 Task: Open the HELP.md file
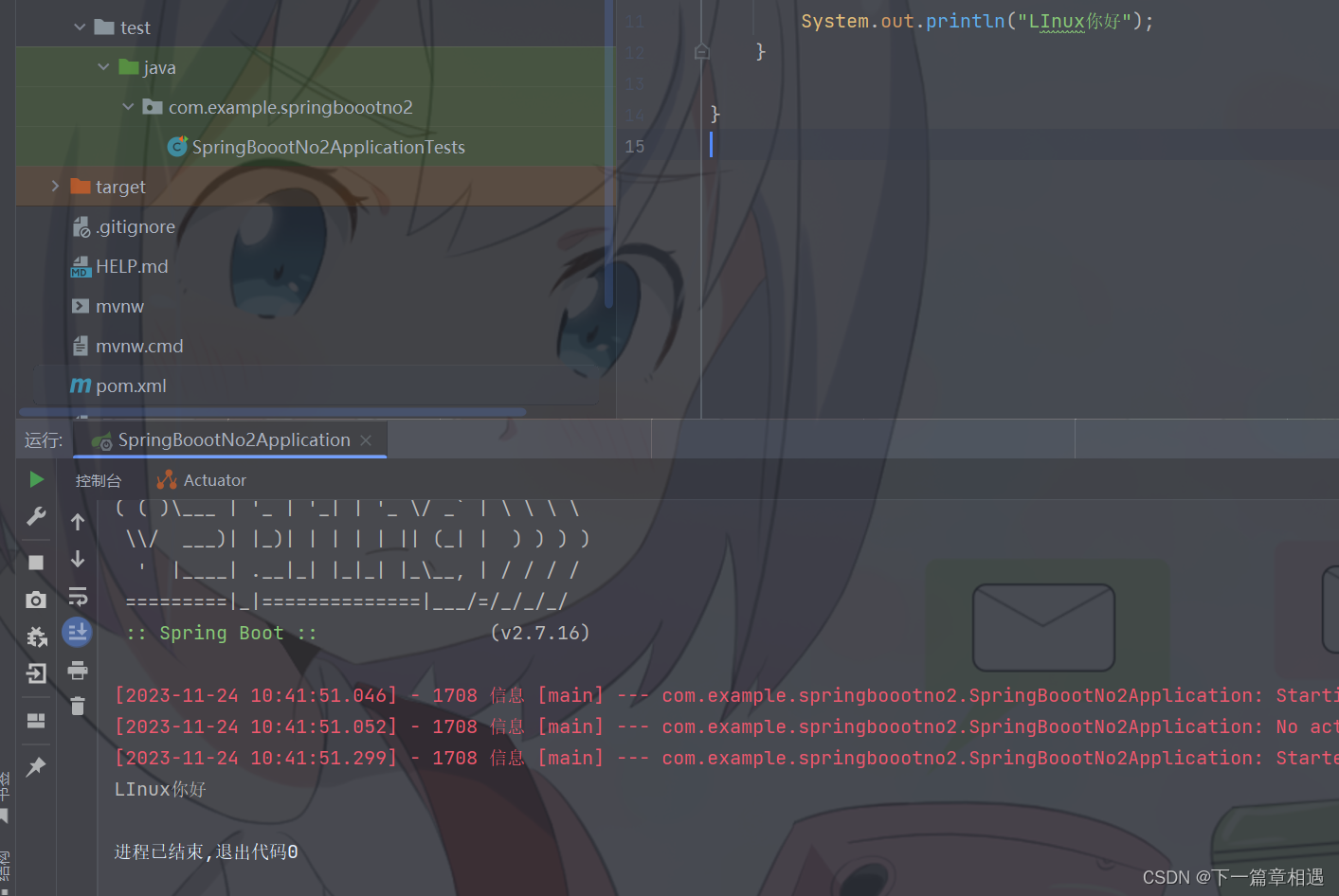[132, 266]
